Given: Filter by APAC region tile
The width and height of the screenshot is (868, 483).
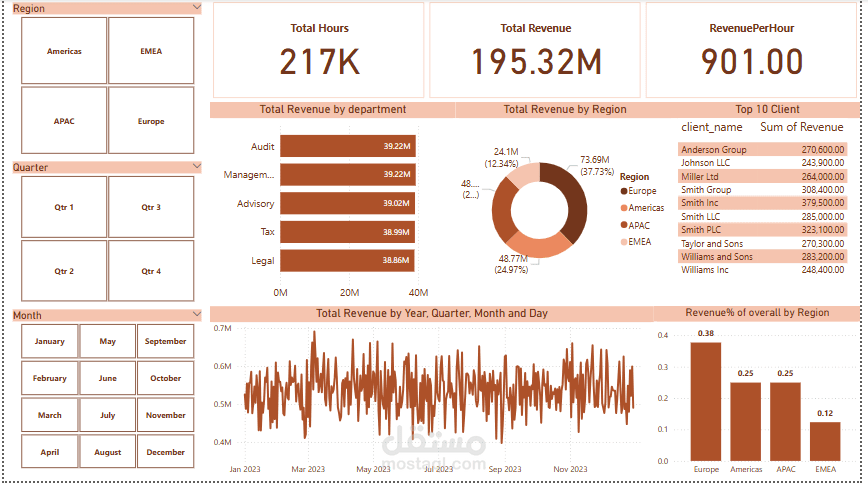Looking at the screenshot, I should click(64, 121).
